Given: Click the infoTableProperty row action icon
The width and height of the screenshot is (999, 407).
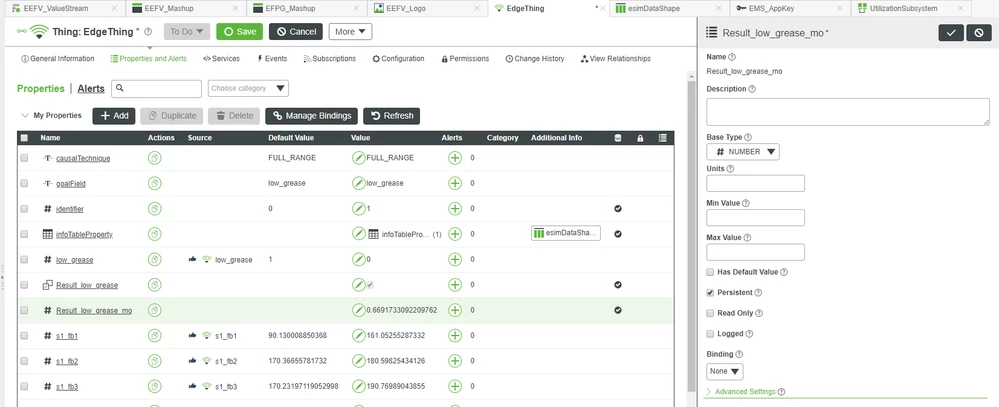Looking at the screenshot, I should pyautogui.click(x=154, y=234).
